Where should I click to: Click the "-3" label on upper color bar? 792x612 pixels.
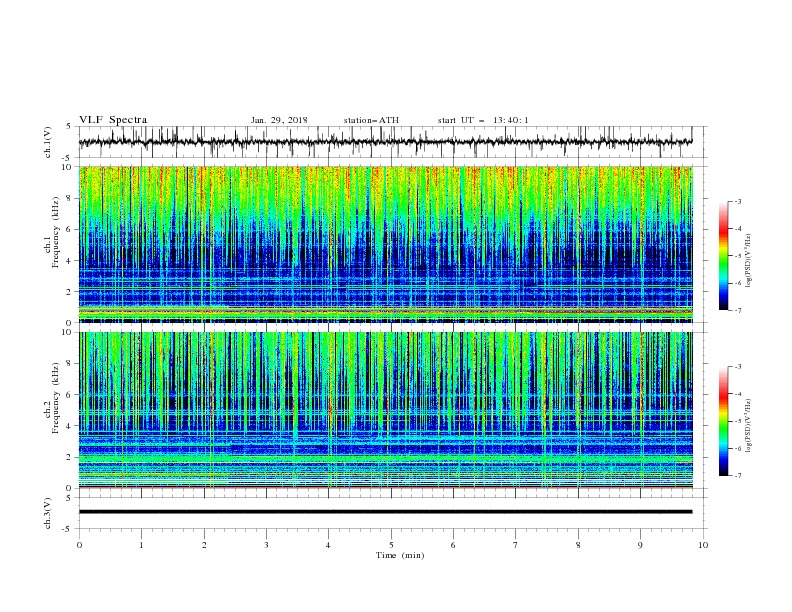pyautogui.click(x=737, y=201)
